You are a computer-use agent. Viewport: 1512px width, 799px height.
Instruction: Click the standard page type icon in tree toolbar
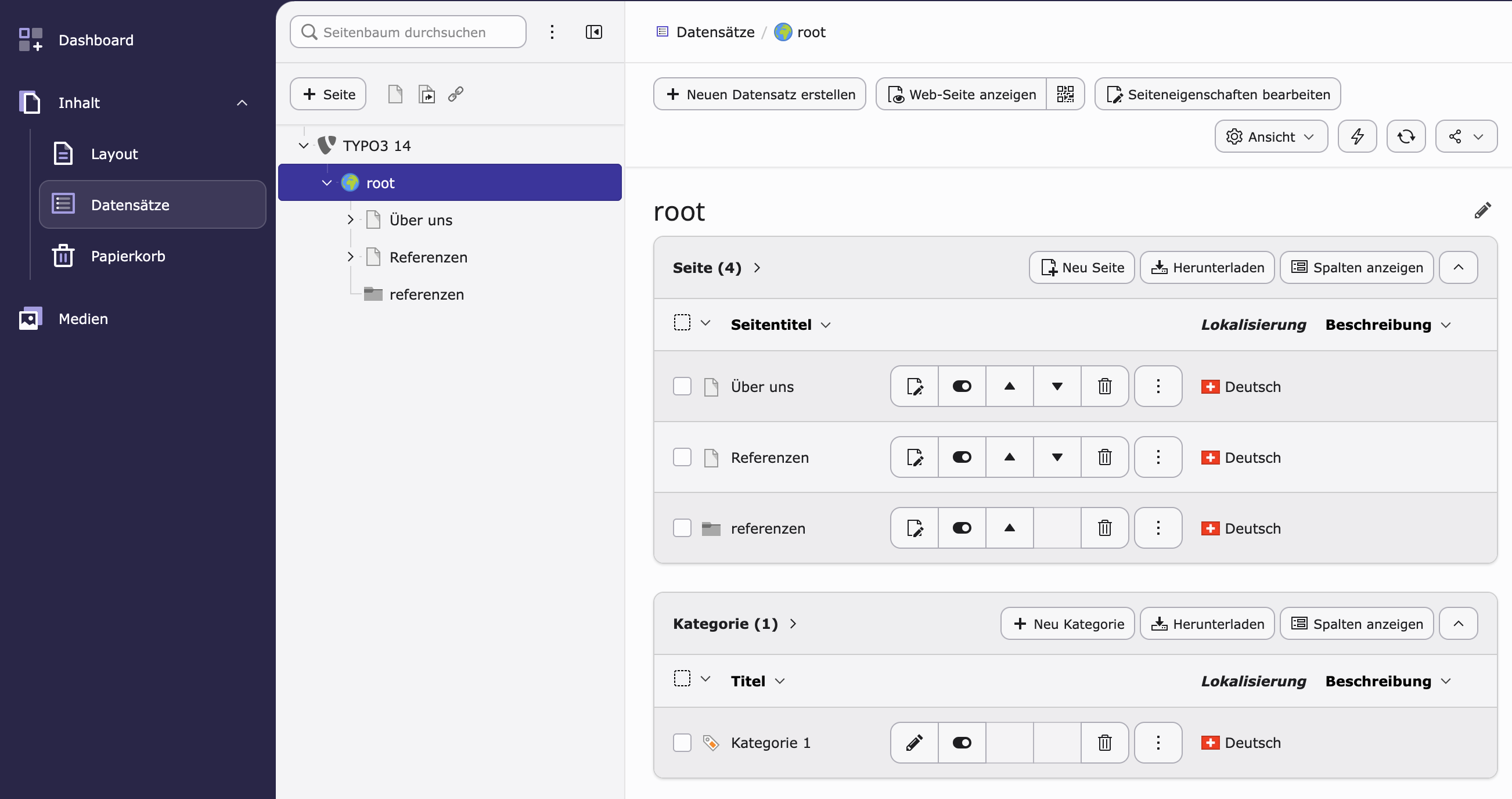point(395,94)
